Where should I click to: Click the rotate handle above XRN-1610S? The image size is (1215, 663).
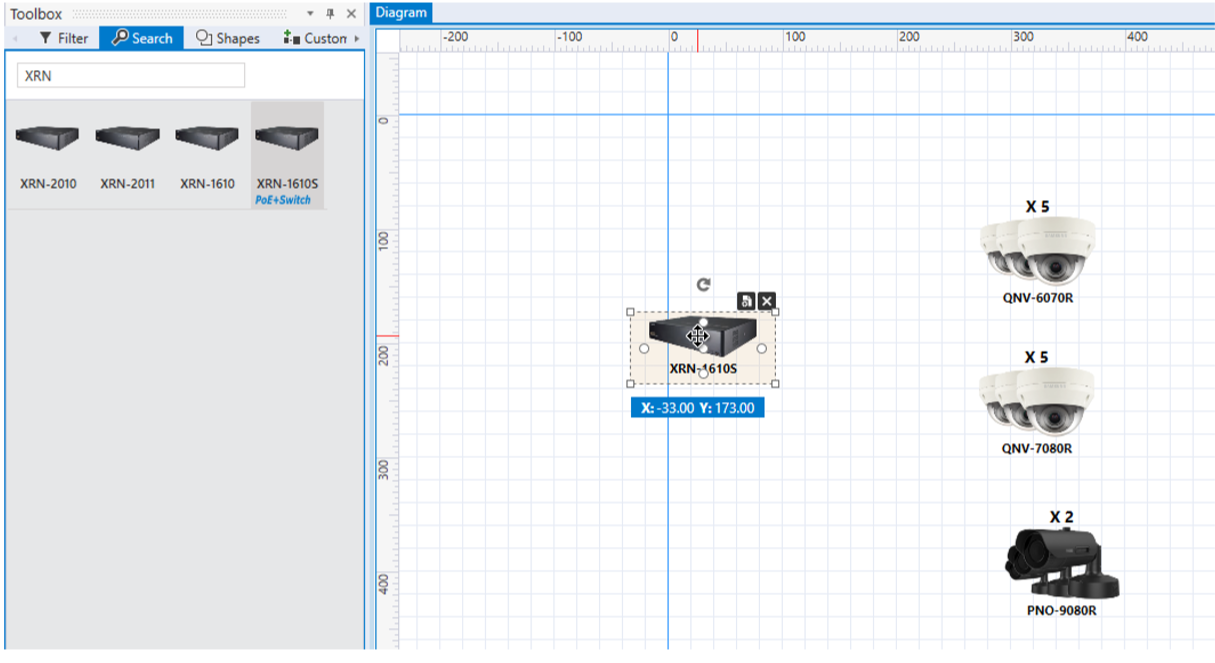704,284
